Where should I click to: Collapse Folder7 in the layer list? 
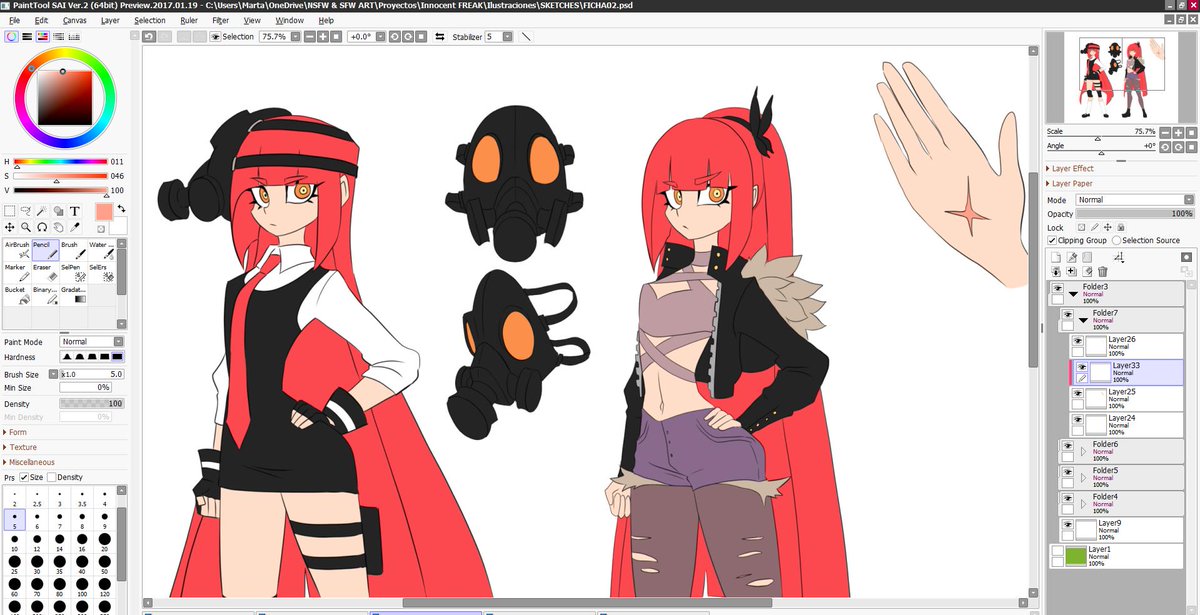1085,320
